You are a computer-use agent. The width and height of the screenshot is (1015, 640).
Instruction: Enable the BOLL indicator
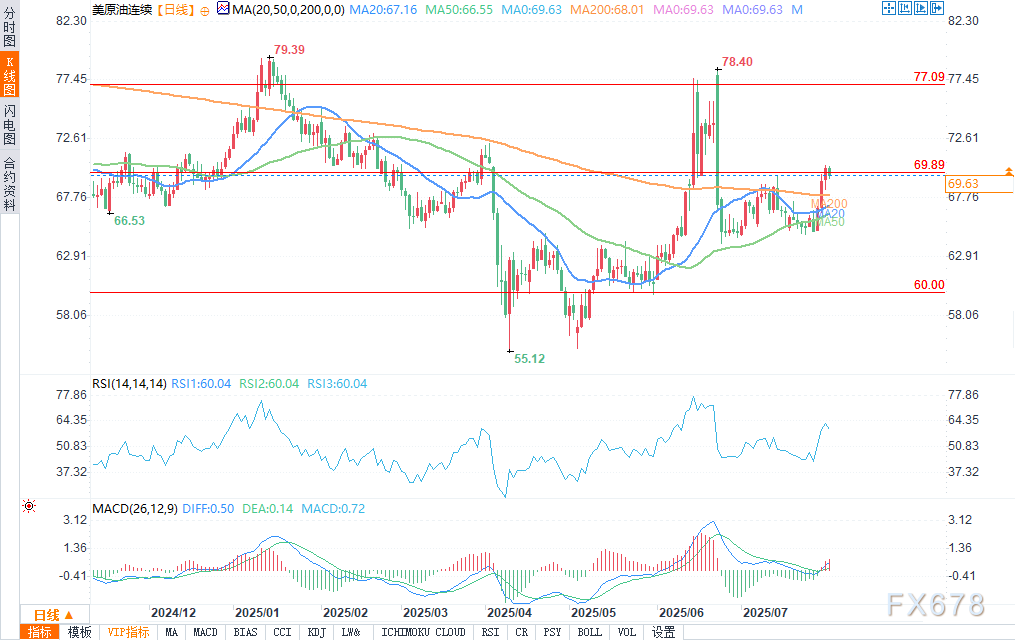click(589, 632)
